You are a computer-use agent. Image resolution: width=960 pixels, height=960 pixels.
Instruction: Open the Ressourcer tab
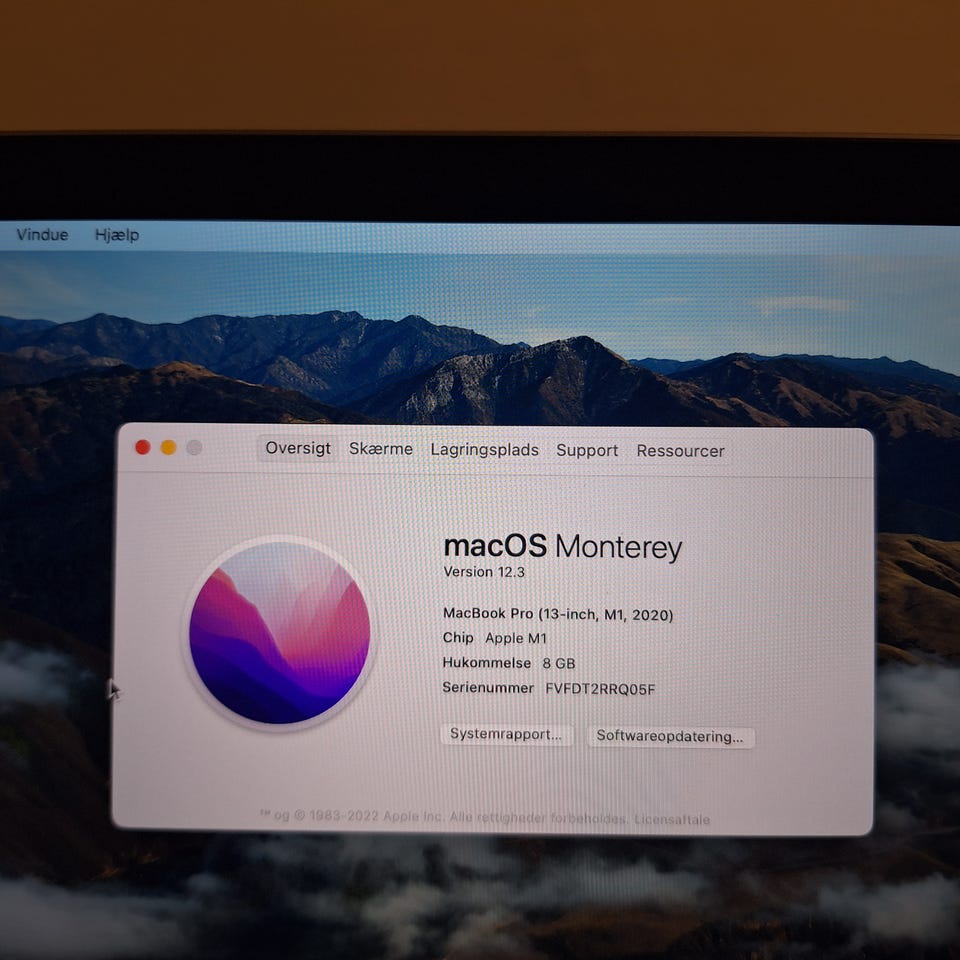680,451
